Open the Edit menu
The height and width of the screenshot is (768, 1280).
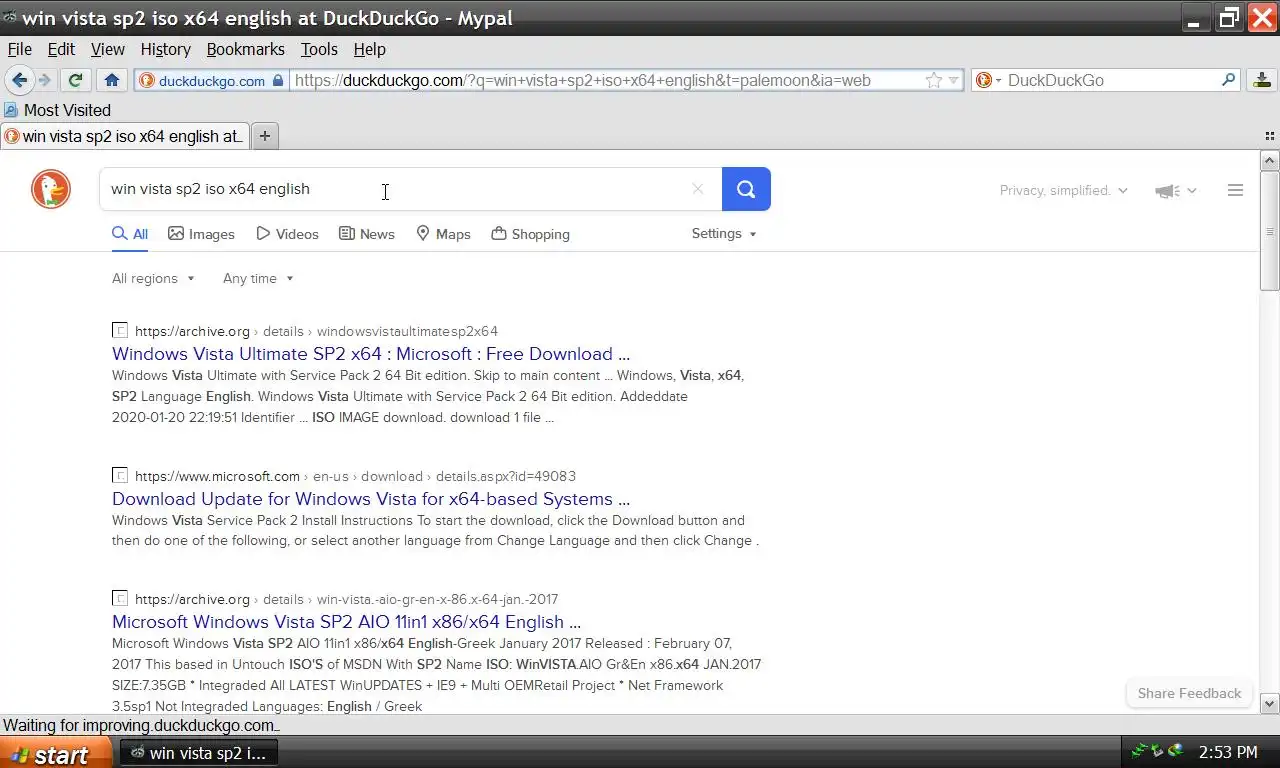[x=61, y=49]
